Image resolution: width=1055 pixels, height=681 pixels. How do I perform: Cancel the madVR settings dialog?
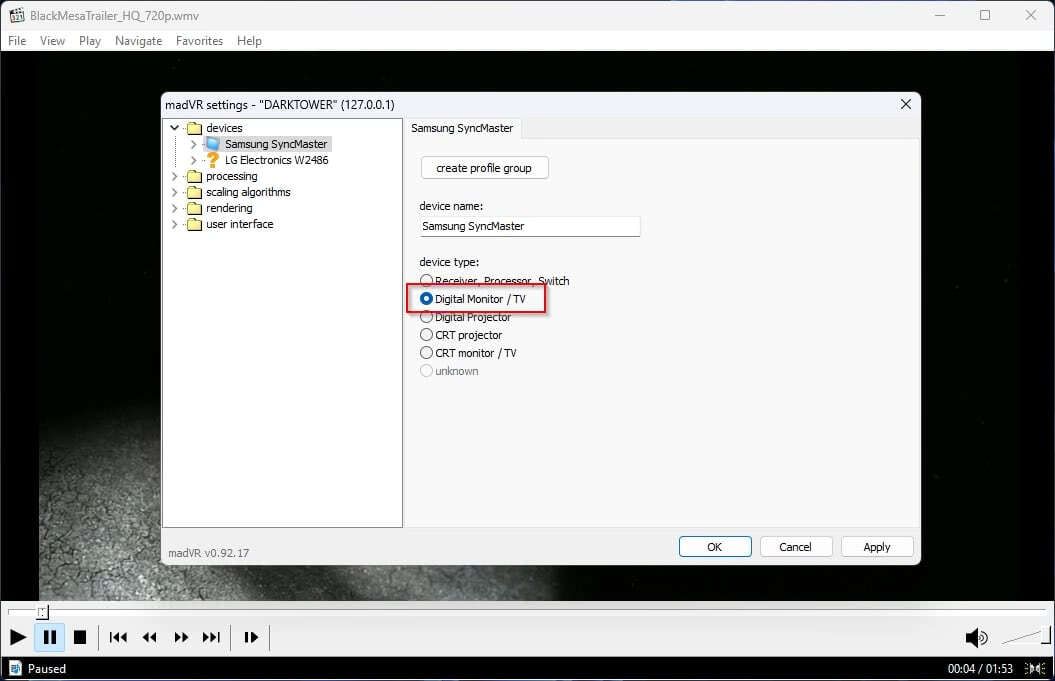click(796, 546)
